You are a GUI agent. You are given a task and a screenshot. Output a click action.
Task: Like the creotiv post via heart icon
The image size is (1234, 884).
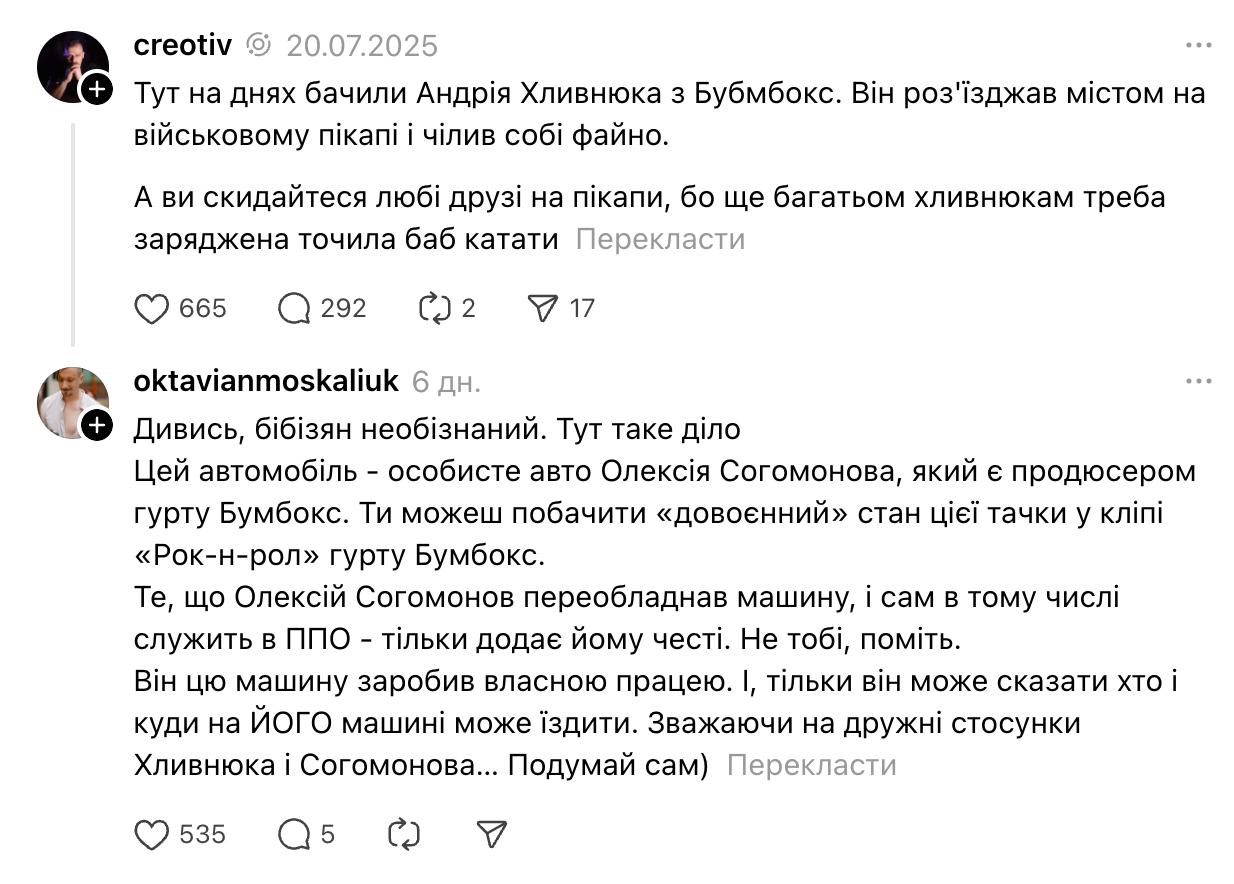(152, 309)
